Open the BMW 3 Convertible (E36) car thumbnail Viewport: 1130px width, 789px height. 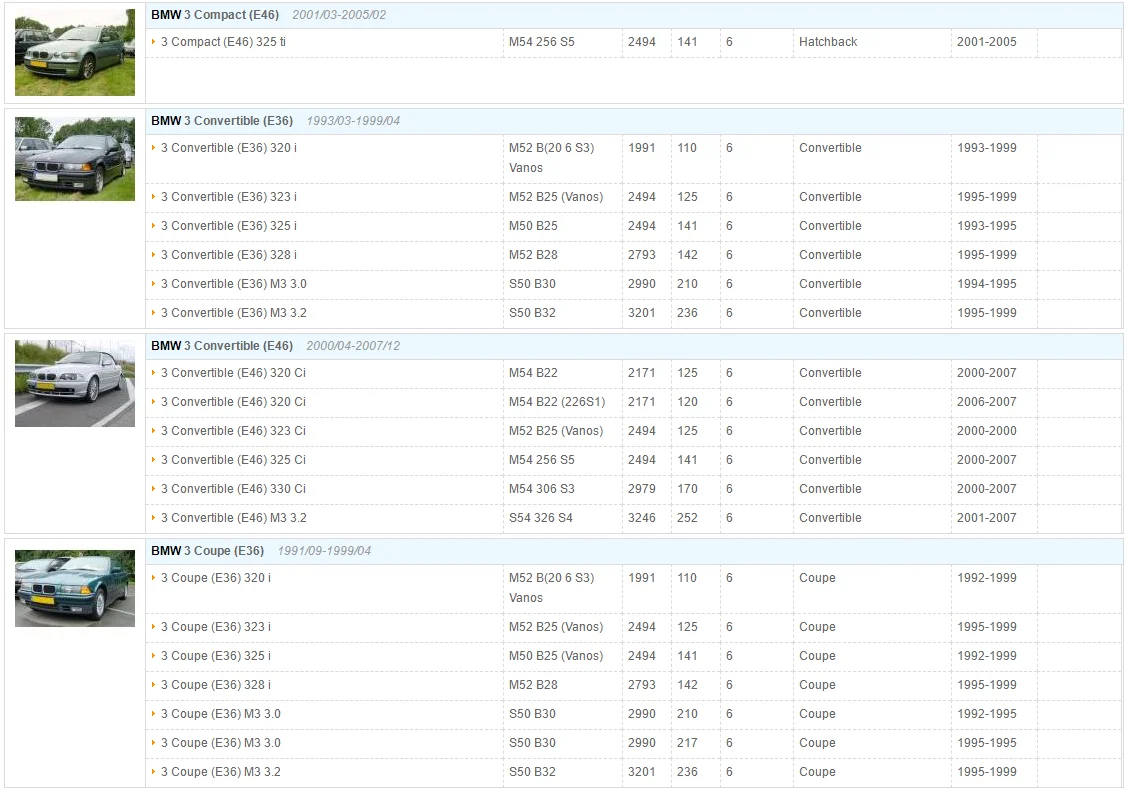(x=75, y=159)
